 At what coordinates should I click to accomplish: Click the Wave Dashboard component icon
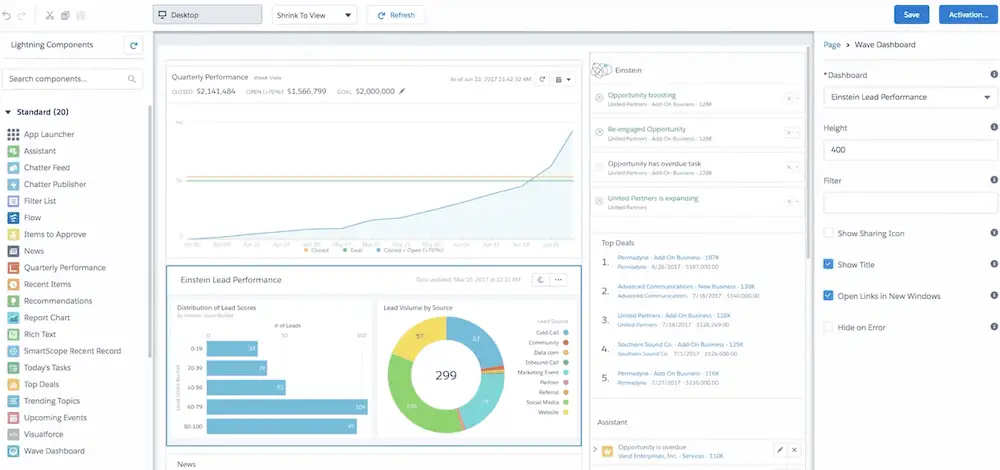pos(13,451)
